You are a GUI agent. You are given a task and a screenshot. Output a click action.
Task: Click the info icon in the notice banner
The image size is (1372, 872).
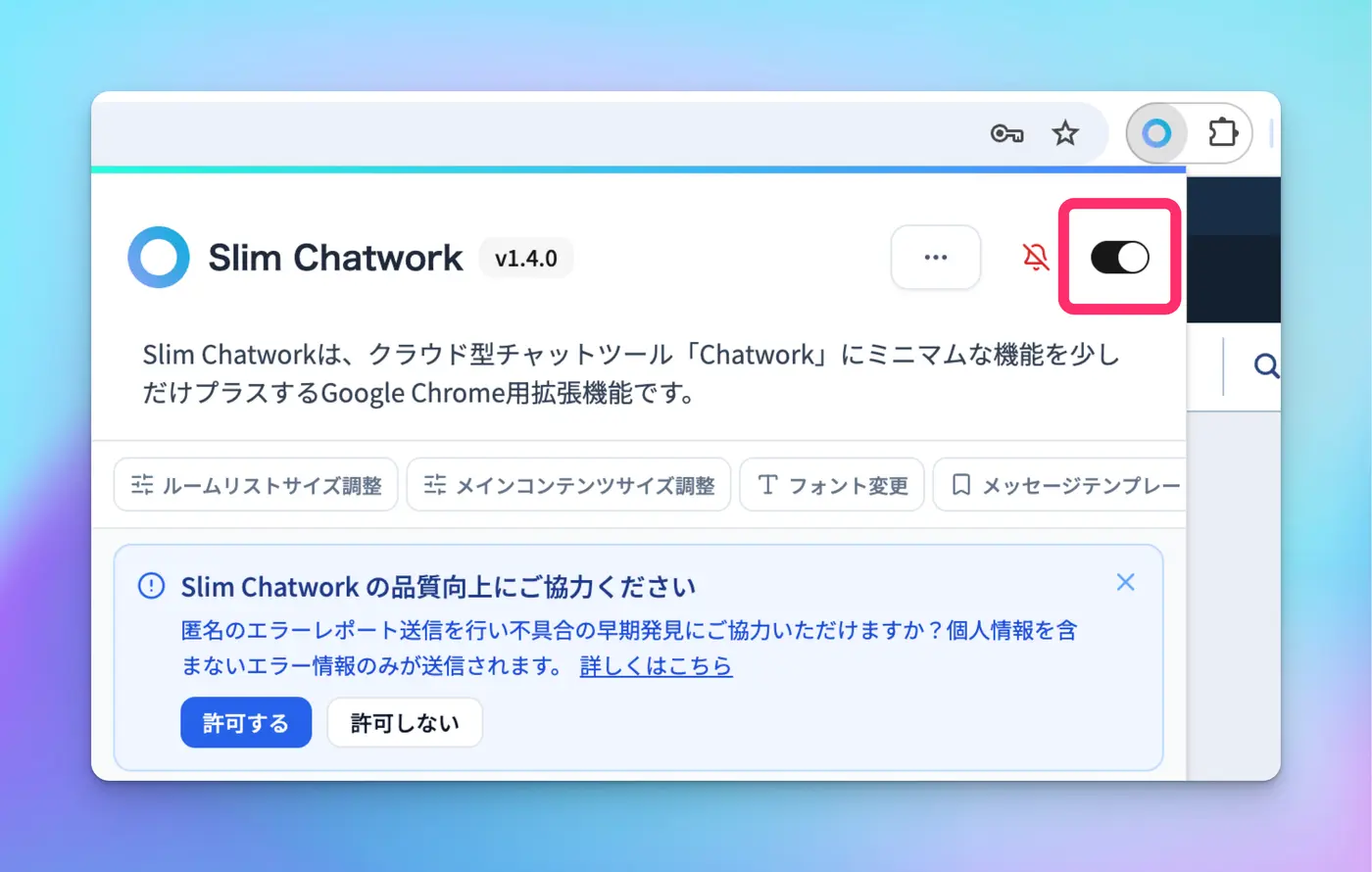click(151, 586)
